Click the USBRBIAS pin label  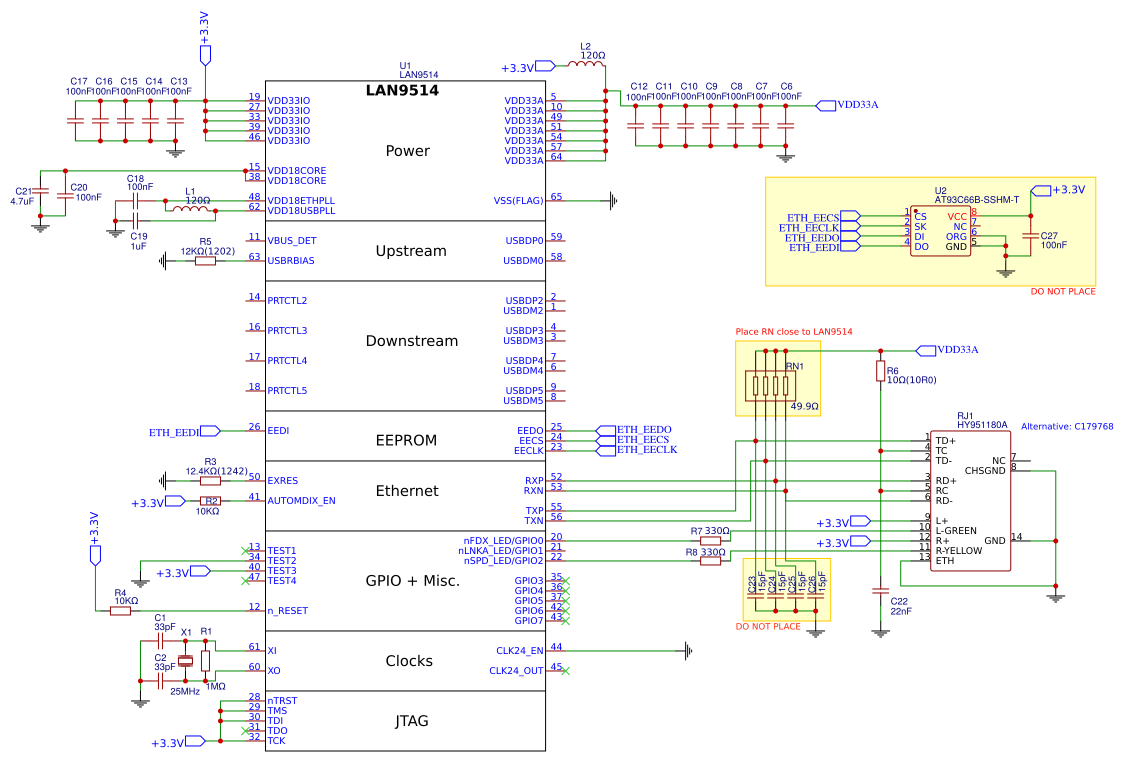pos(291,261)
